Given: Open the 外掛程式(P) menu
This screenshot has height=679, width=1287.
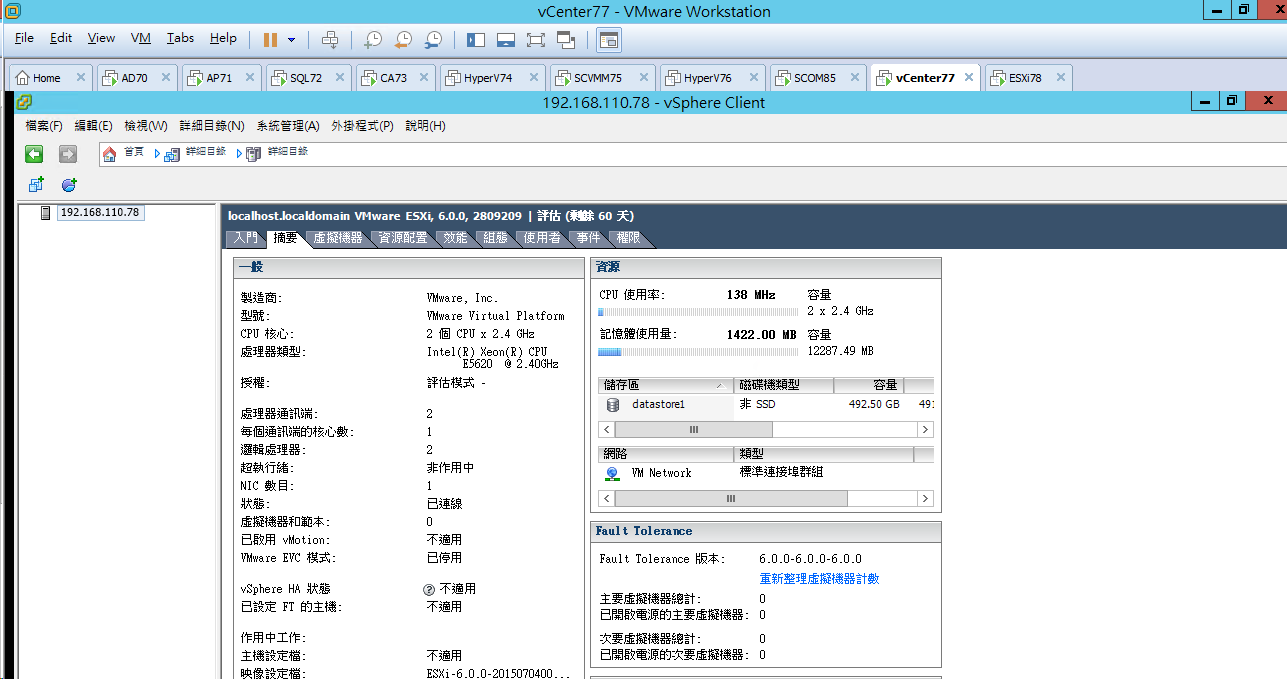Looking at the screenshot, I should (362, 126).
